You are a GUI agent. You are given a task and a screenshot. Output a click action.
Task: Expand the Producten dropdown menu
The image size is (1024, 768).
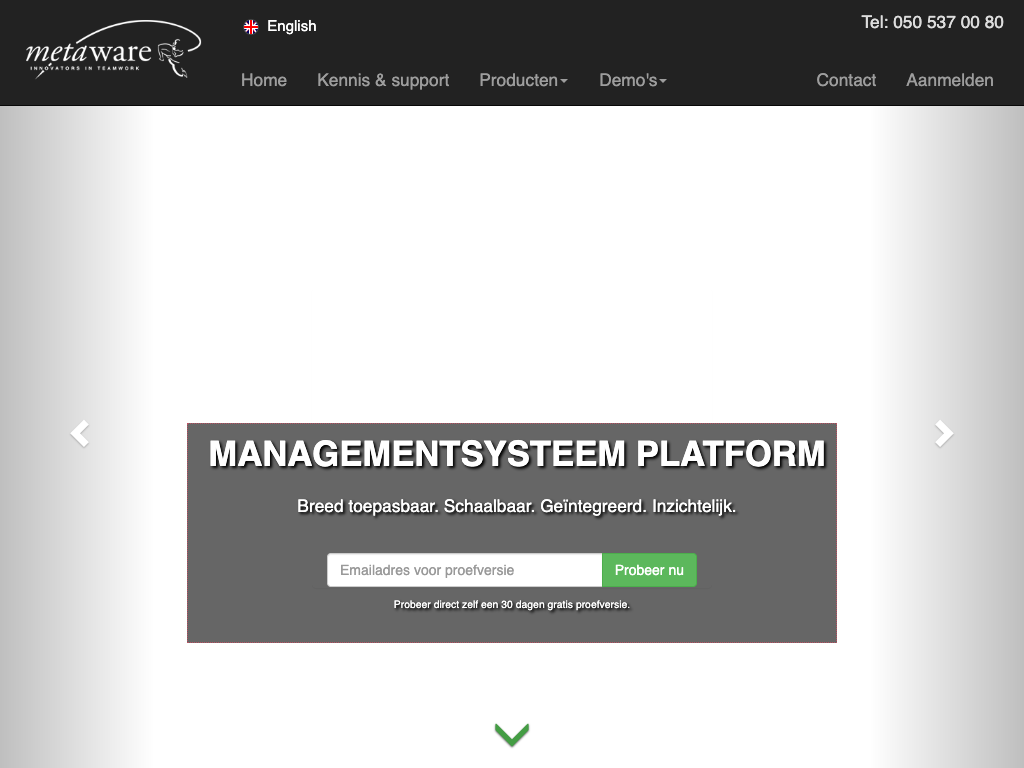[x=518, y=80]
